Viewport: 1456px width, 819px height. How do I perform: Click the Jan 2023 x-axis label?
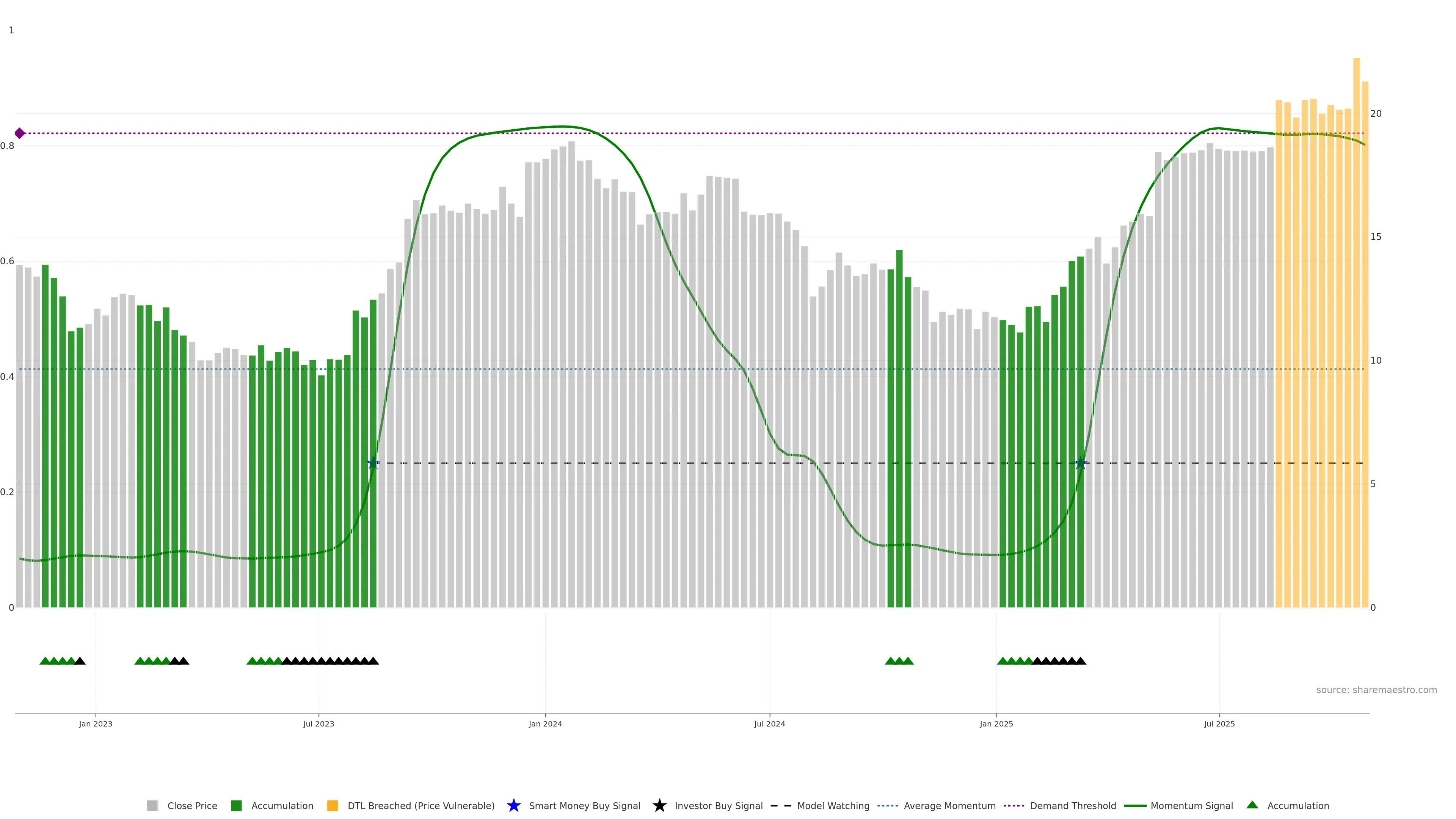click(x=96, y=723)
